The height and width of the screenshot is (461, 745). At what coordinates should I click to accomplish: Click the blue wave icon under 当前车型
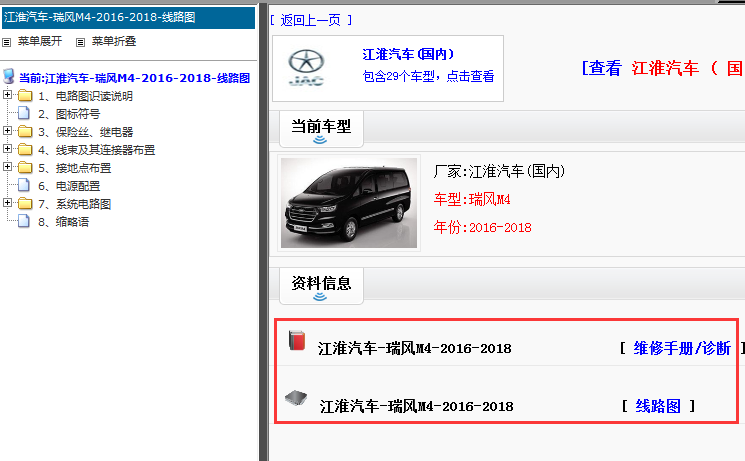[320, 140]
